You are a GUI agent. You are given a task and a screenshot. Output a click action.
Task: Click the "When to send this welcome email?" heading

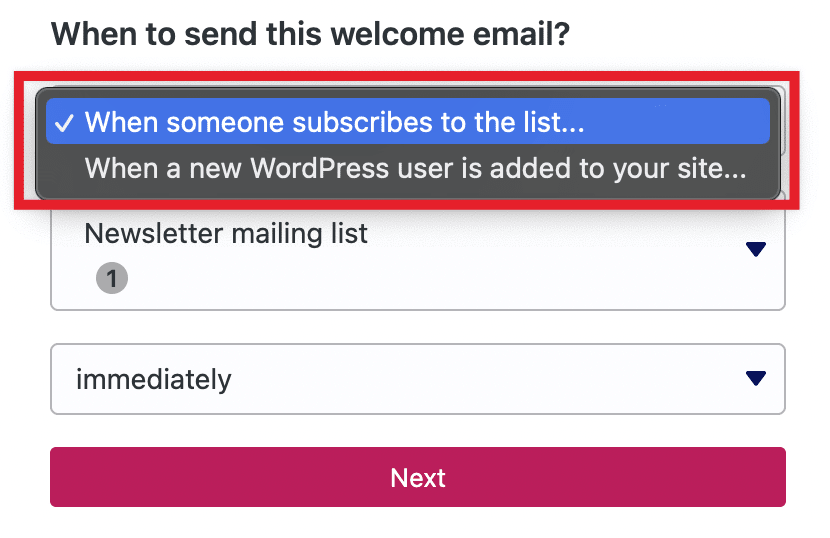(x=310, y=36)
